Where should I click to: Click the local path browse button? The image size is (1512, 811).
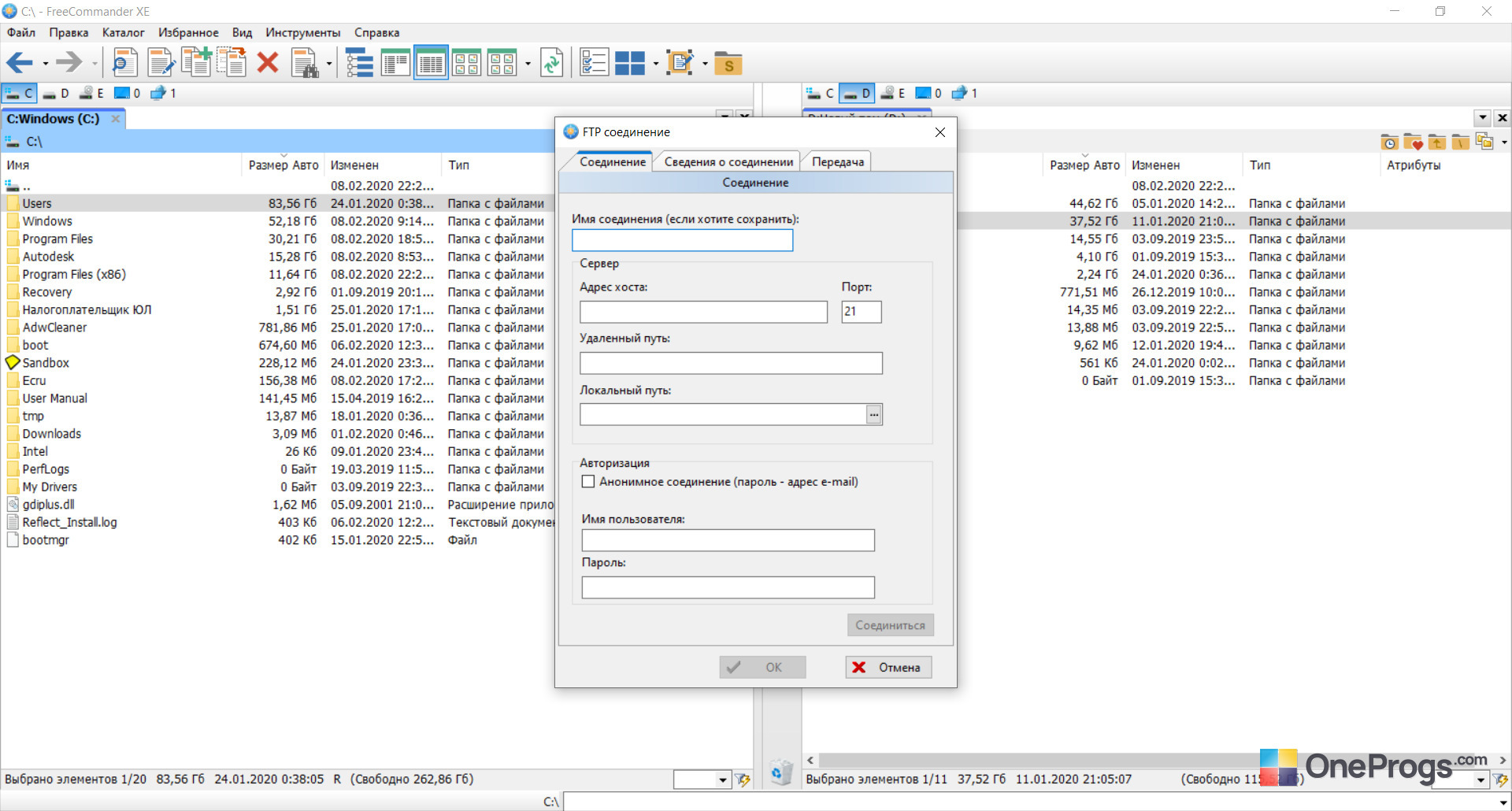point(874,414)
